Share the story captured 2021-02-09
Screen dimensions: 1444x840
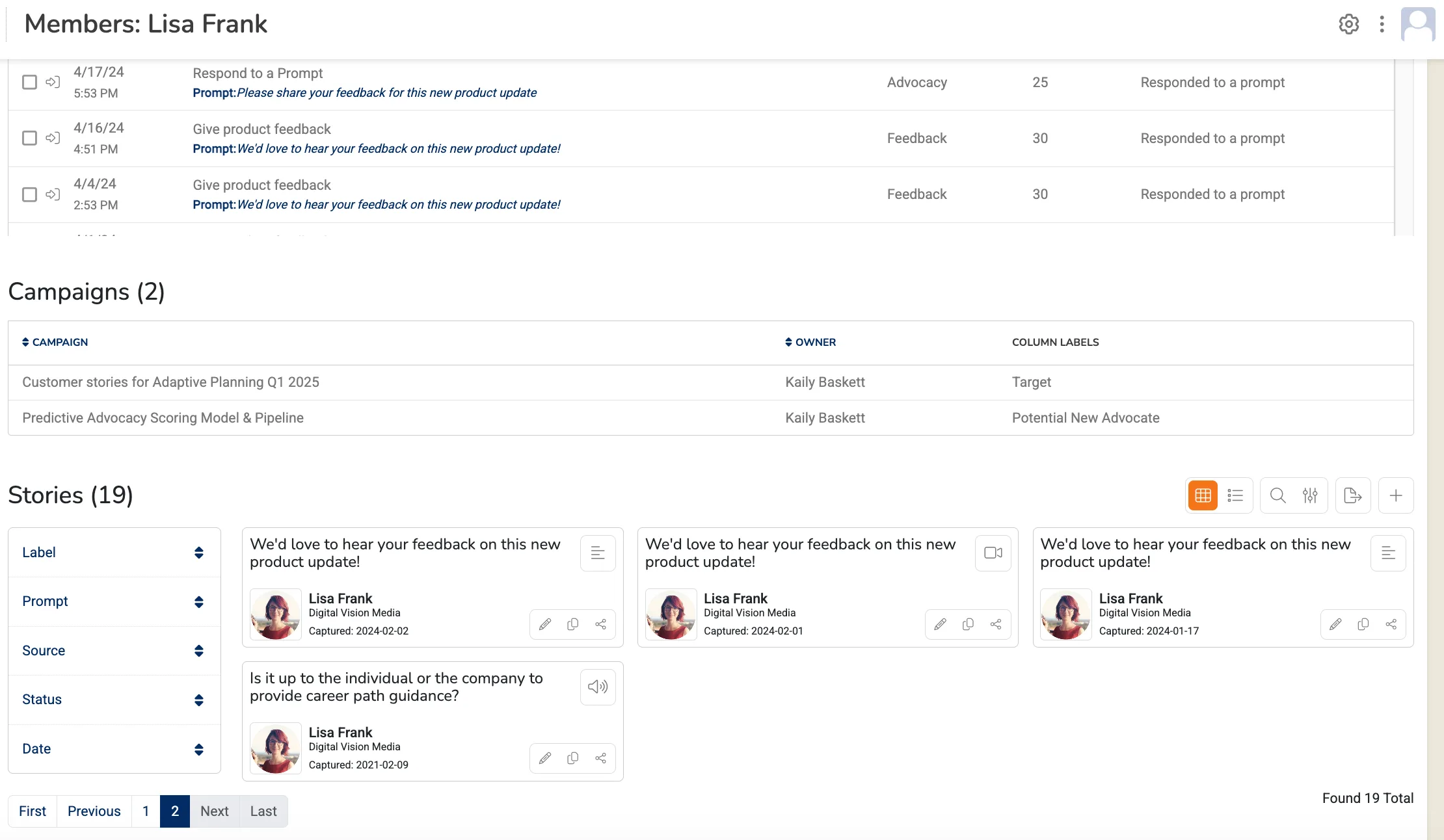[x=600, y=758]
